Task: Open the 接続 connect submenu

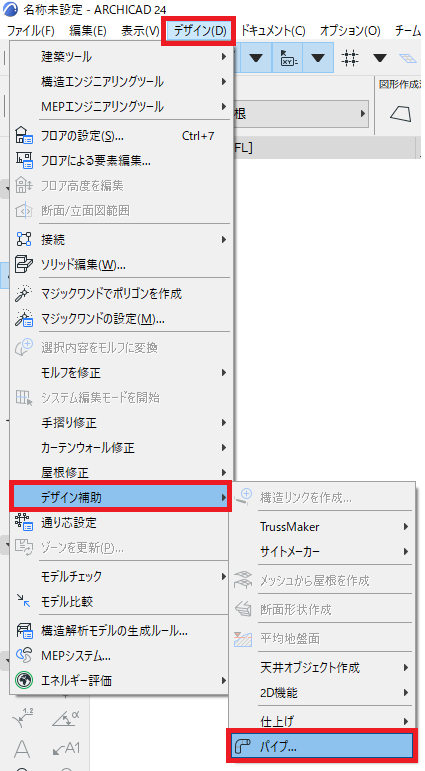Action: [120, 240]
